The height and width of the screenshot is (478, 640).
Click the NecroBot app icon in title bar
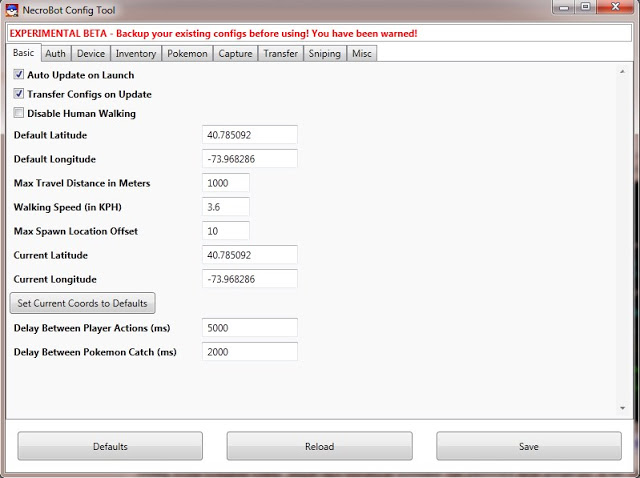click(12, 10)
